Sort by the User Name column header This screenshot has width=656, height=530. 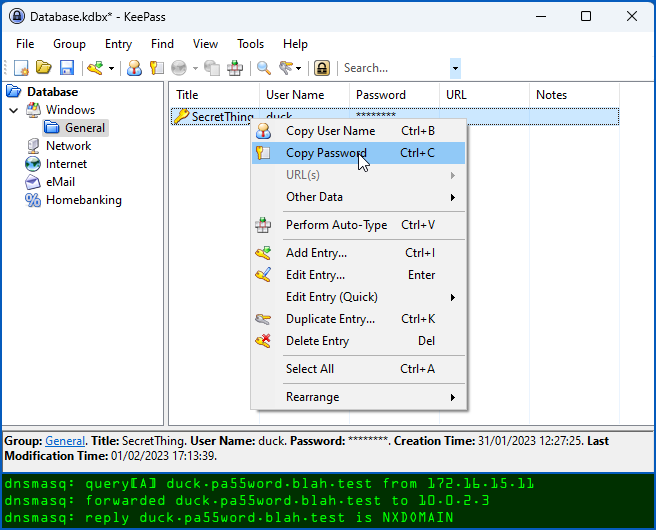click(305, 95)
